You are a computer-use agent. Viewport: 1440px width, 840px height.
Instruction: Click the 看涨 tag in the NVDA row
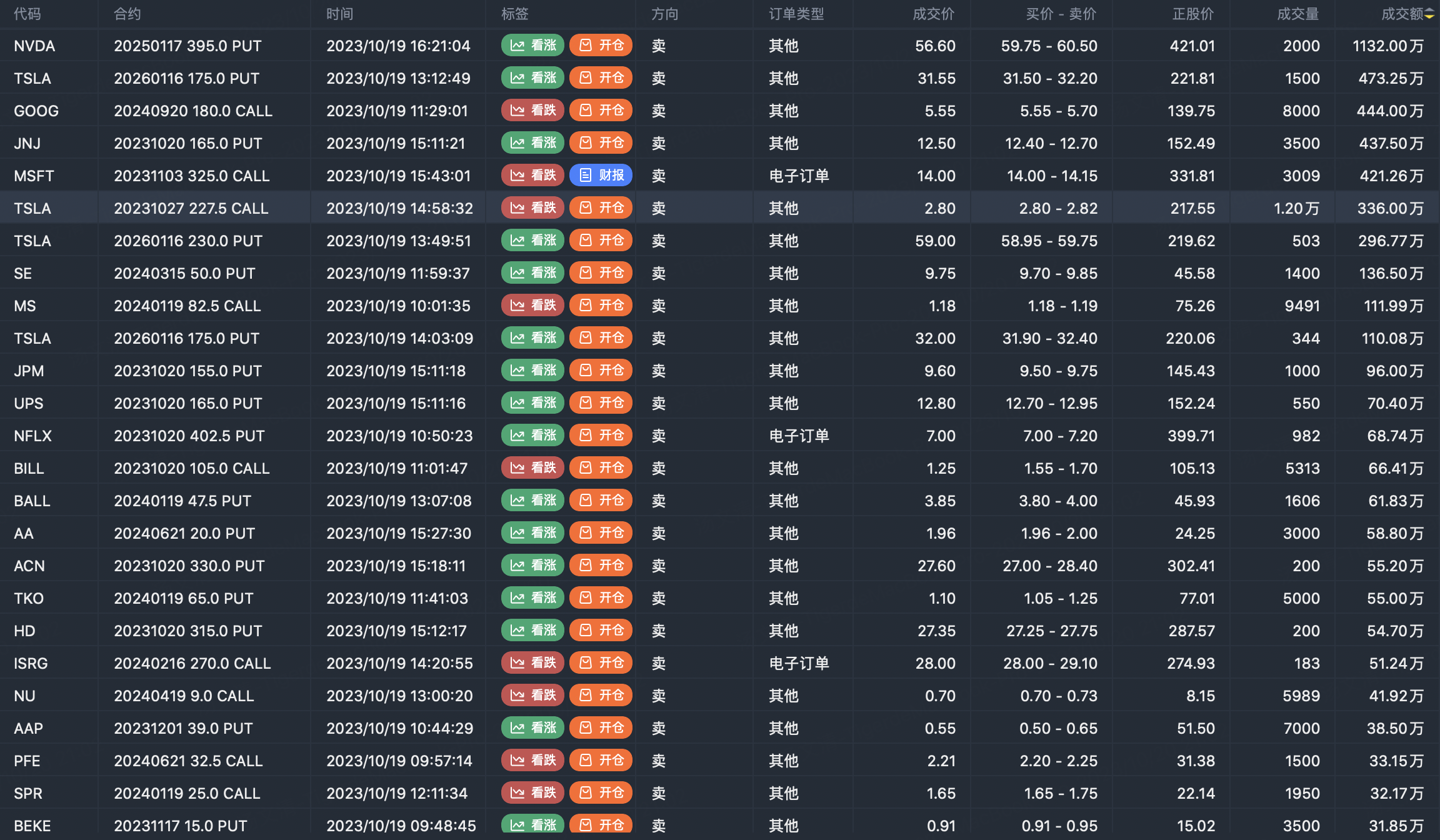(x=532, y=45)
